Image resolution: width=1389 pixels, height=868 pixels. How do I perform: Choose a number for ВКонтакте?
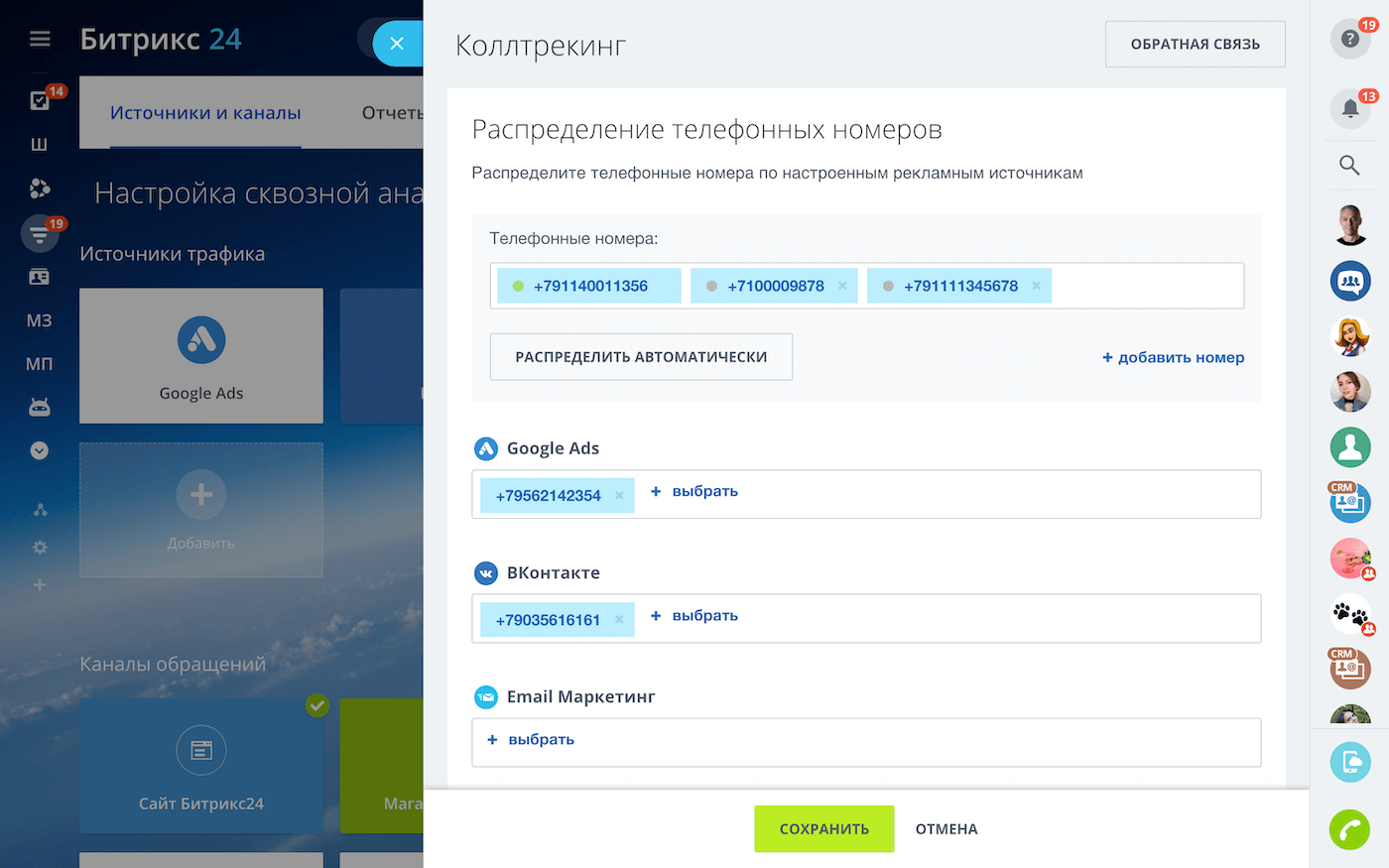694,616
